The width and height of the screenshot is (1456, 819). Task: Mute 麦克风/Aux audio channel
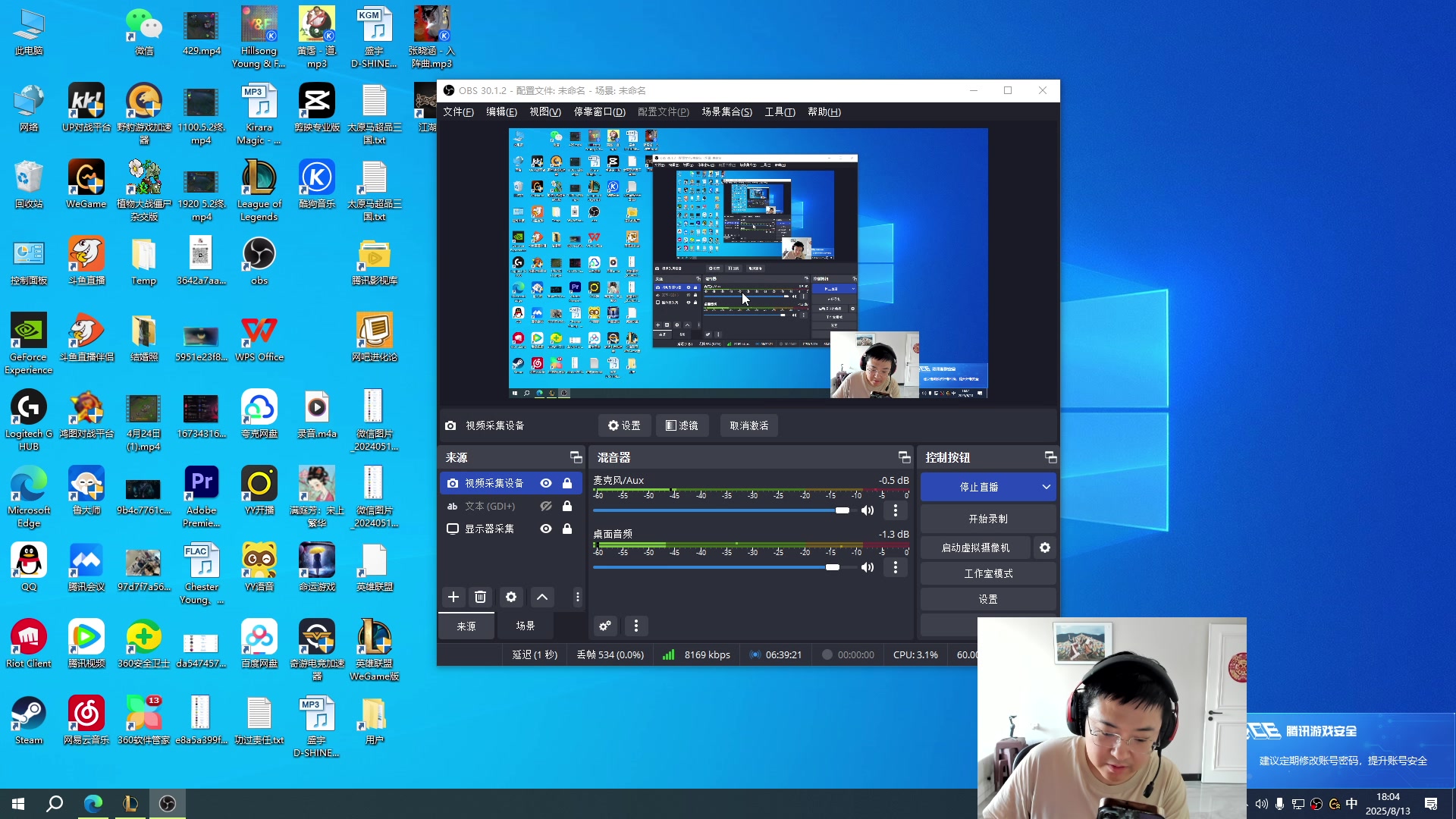click(868, 510)
